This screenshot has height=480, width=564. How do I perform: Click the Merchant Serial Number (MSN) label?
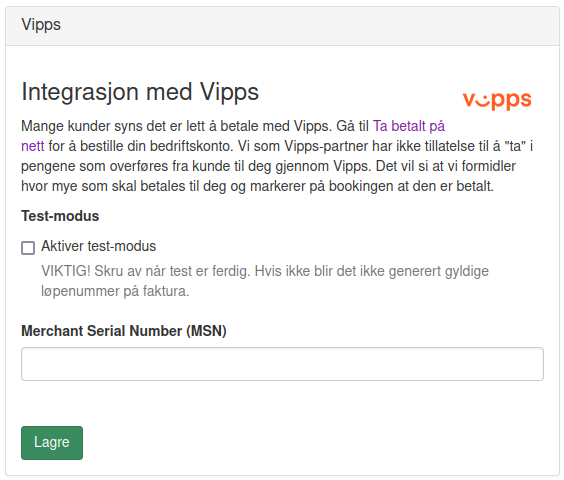click(x=124, y=331)
